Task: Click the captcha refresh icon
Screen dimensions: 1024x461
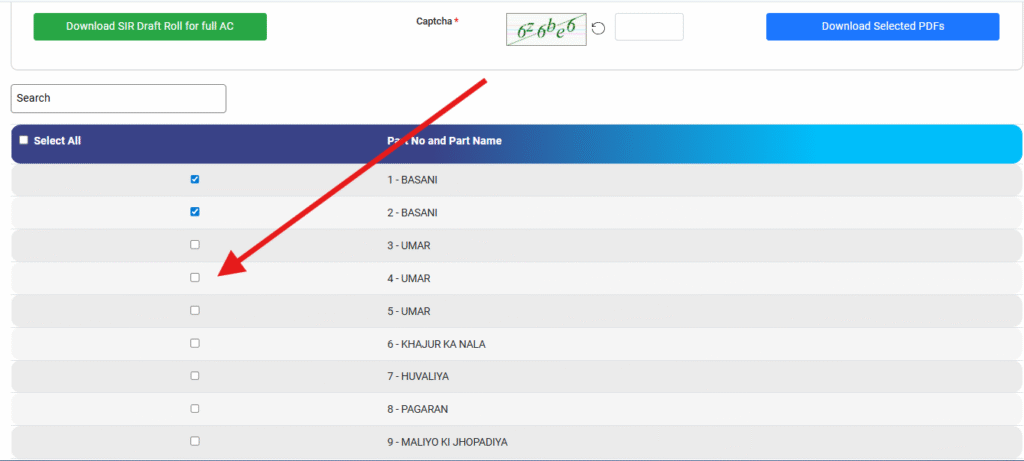Action: pyautogui.click(x=598, y=28)
